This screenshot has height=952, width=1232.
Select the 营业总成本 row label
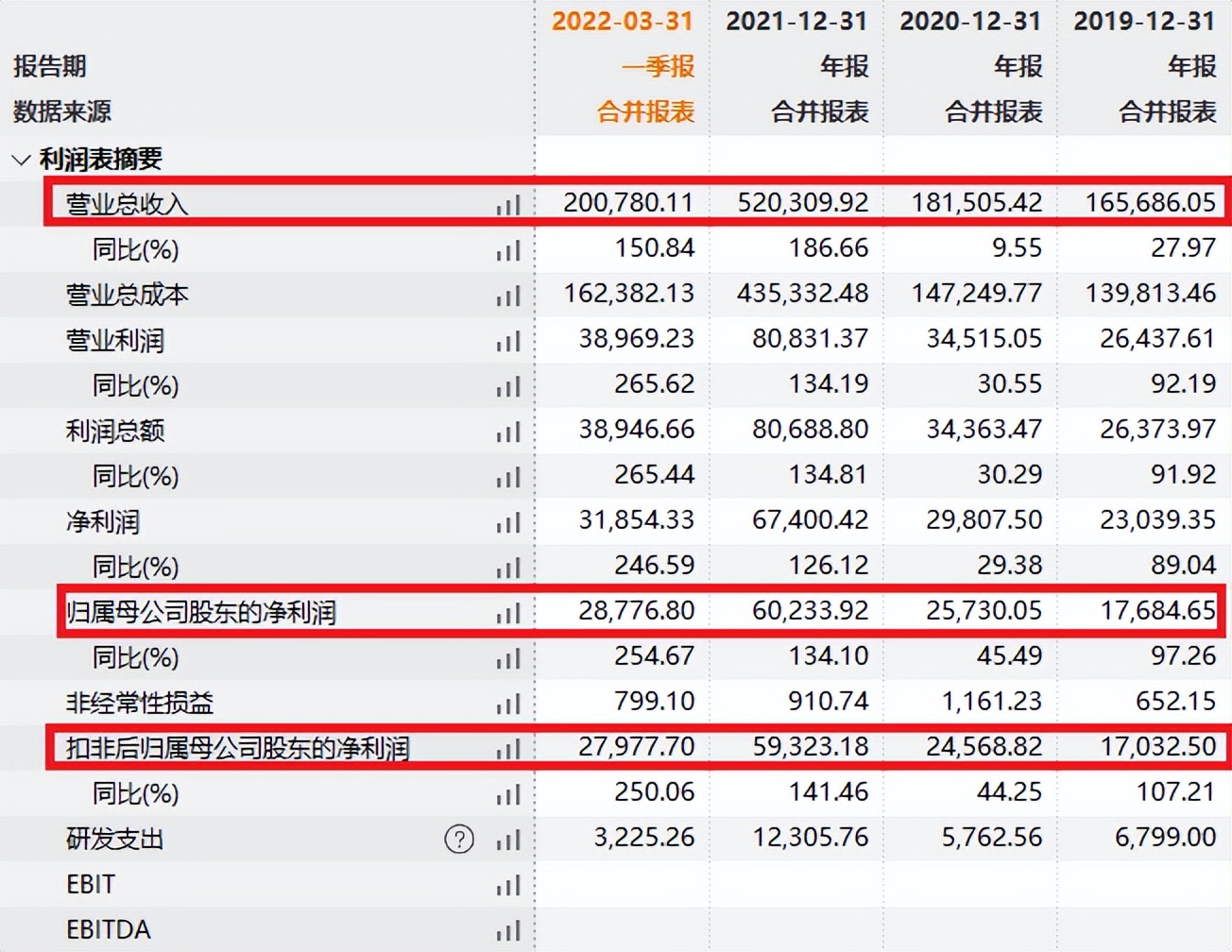tap(127, 295)
